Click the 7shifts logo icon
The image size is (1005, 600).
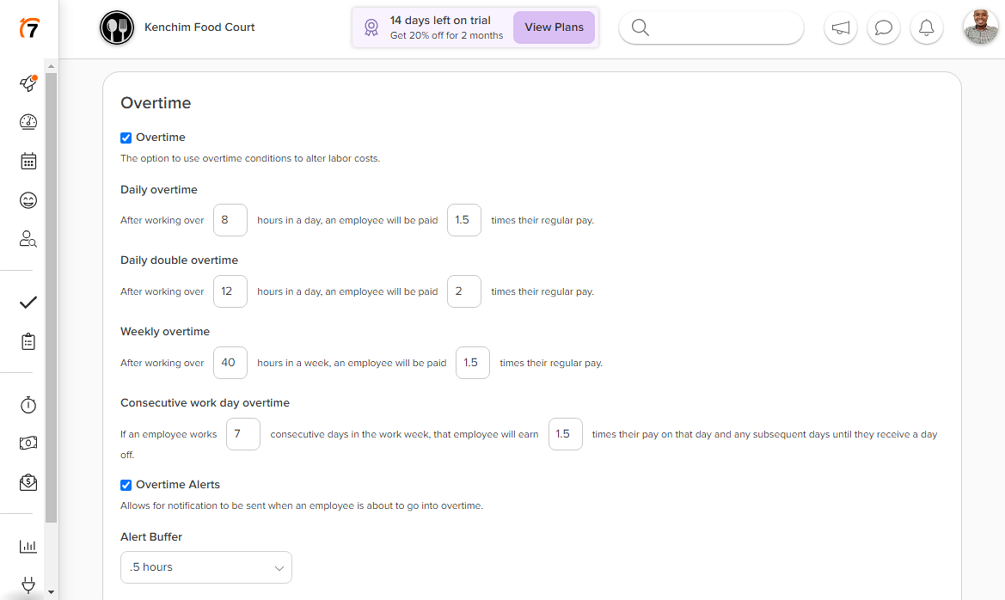(29, 28)
